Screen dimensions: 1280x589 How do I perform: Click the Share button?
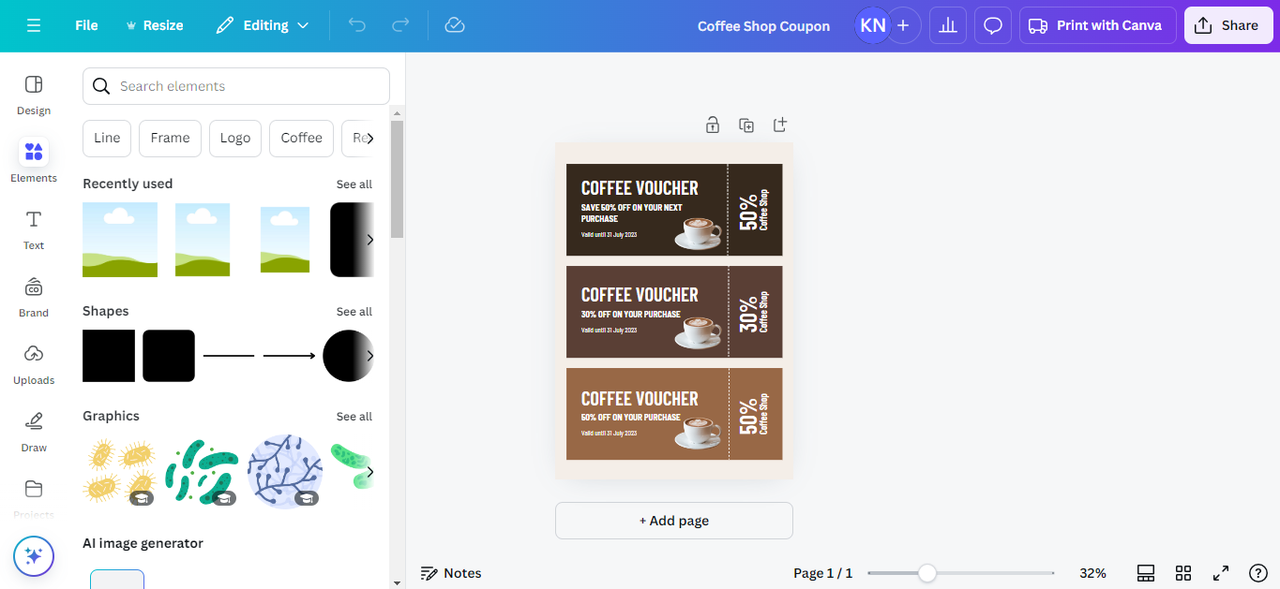point(1228,25)
